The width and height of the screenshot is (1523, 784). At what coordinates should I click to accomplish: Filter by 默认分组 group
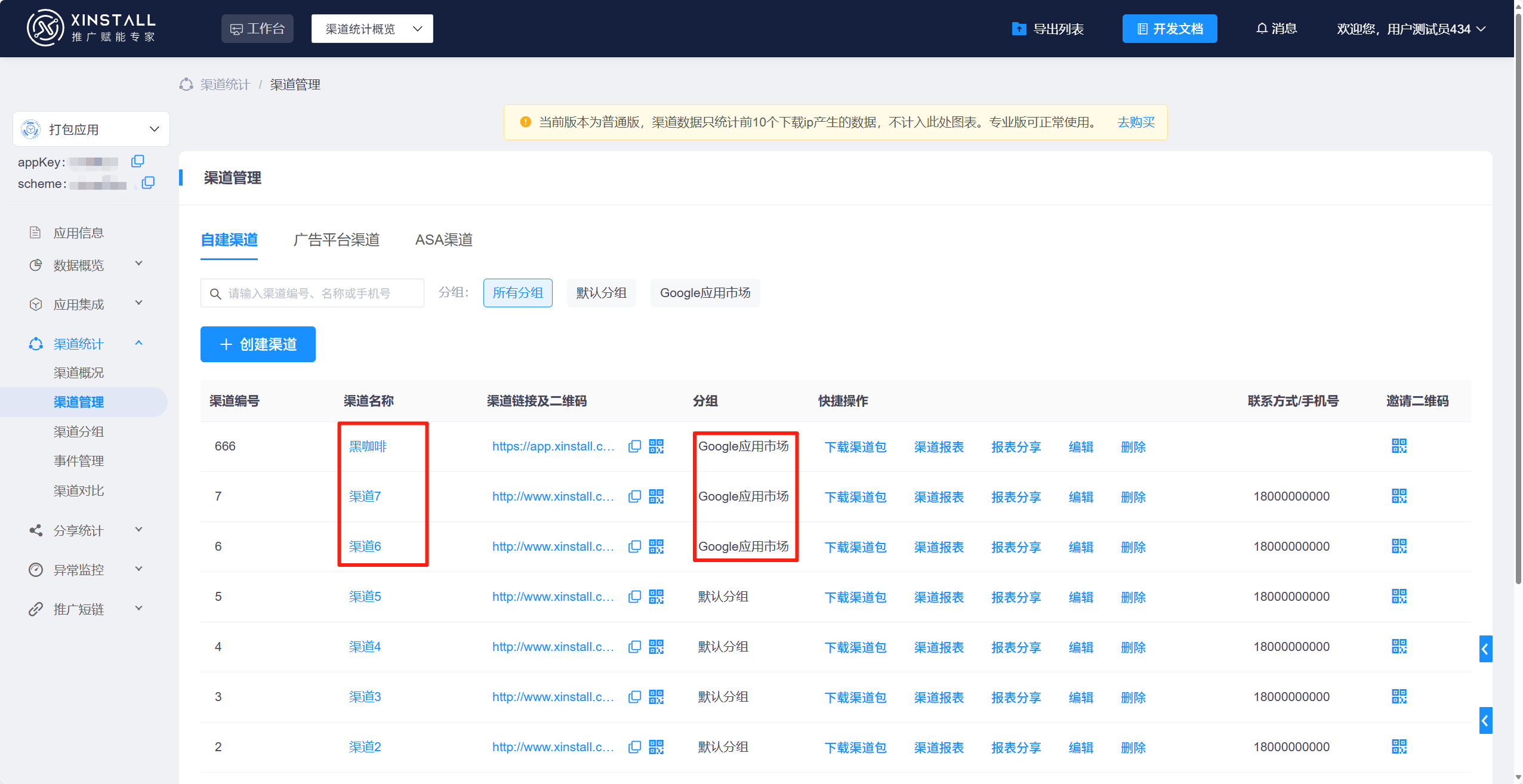tap(601, 293)
